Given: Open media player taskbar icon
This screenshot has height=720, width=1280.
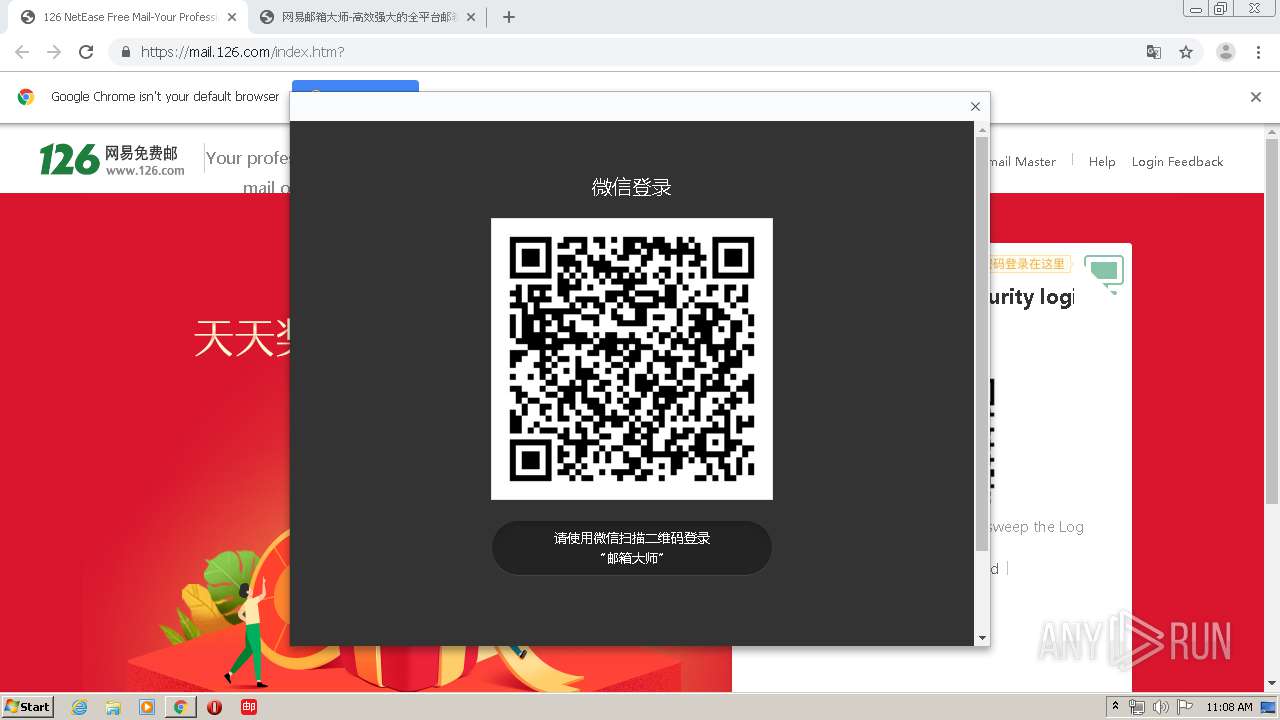Looking at the screenshot, I should tap(147, 707).
